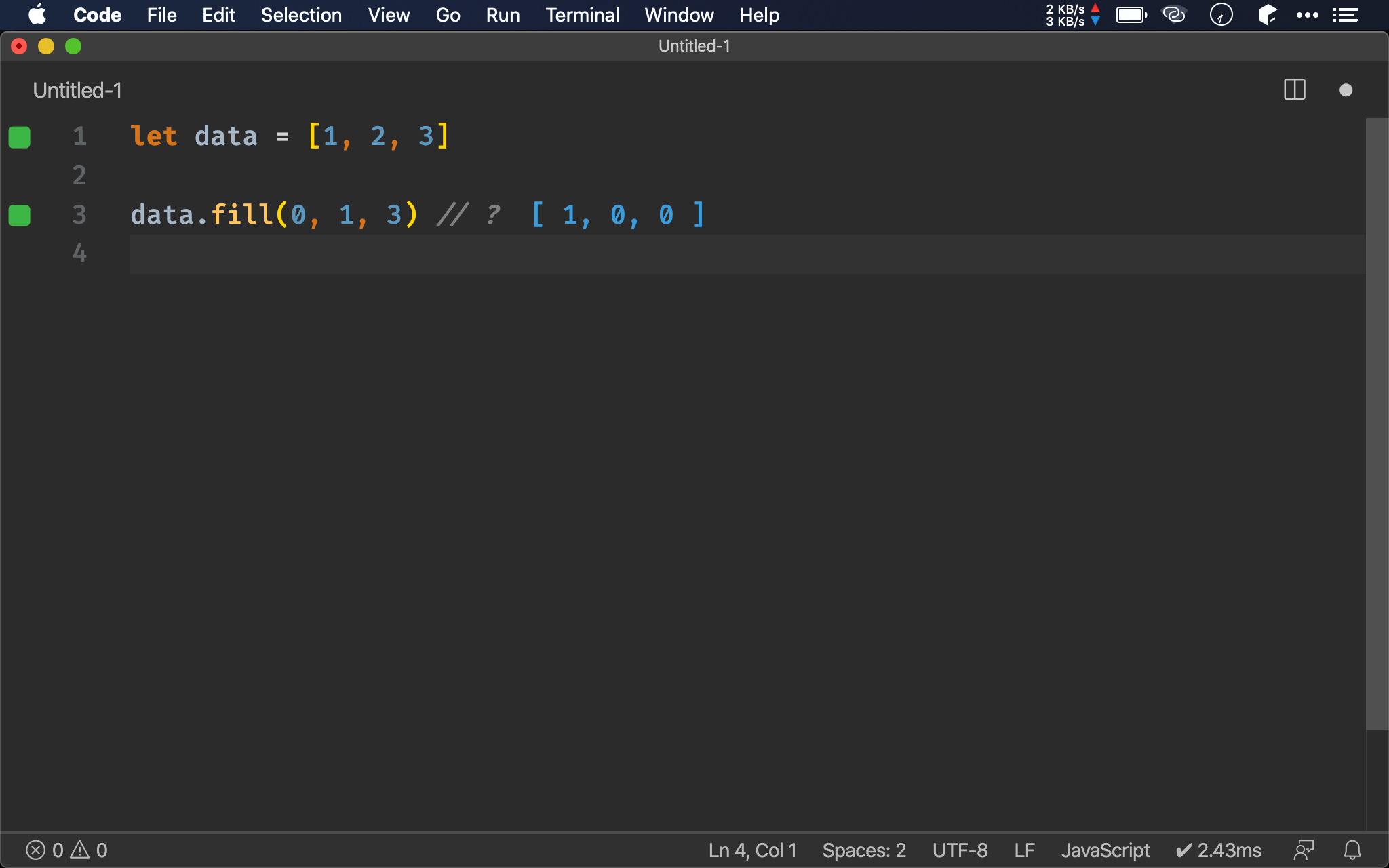Click the three dots menu bar overflow
1389x868 pixels.
[1307, 15]
